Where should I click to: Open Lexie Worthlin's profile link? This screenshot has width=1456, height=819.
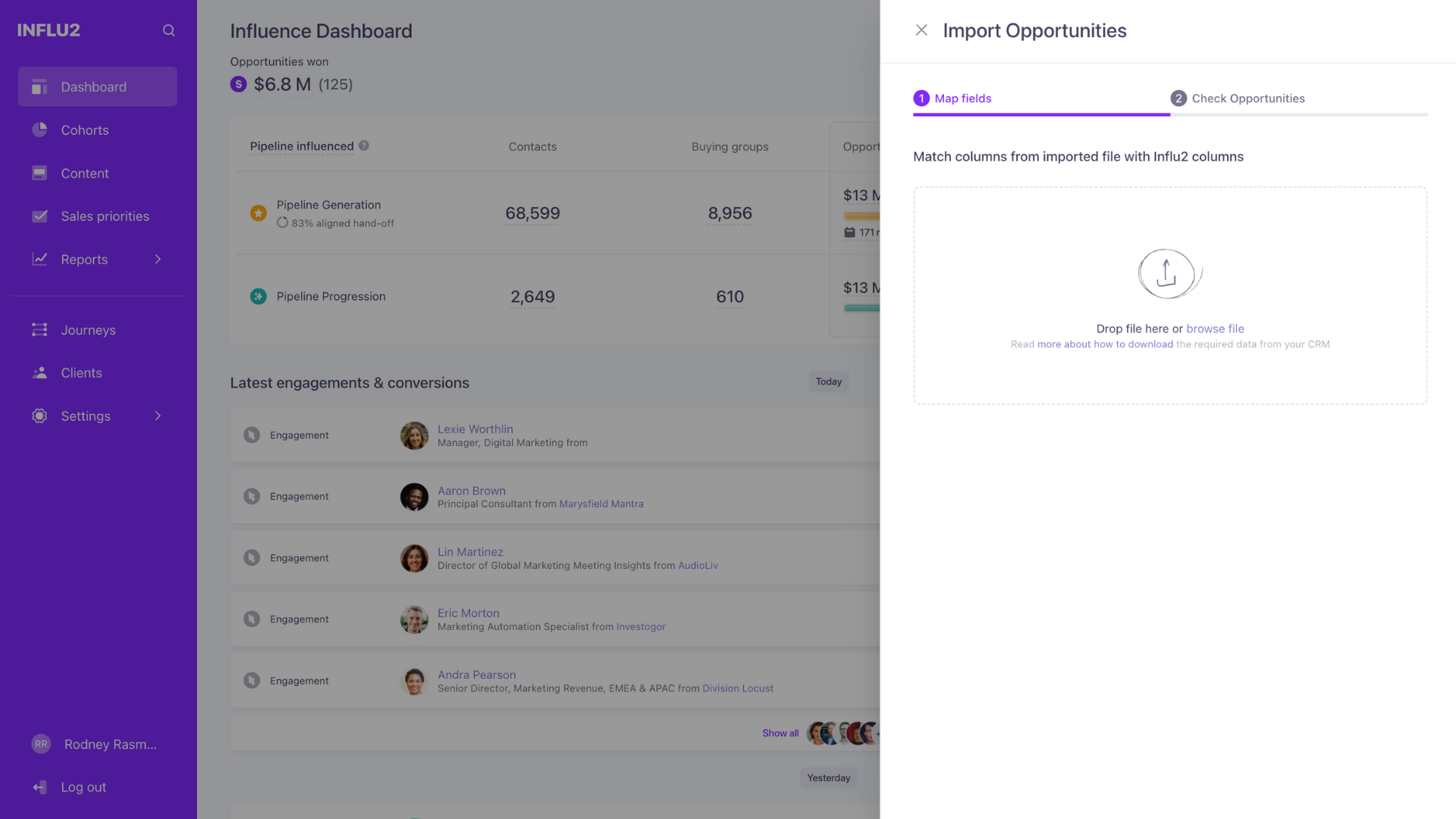(x=475, y=429)
